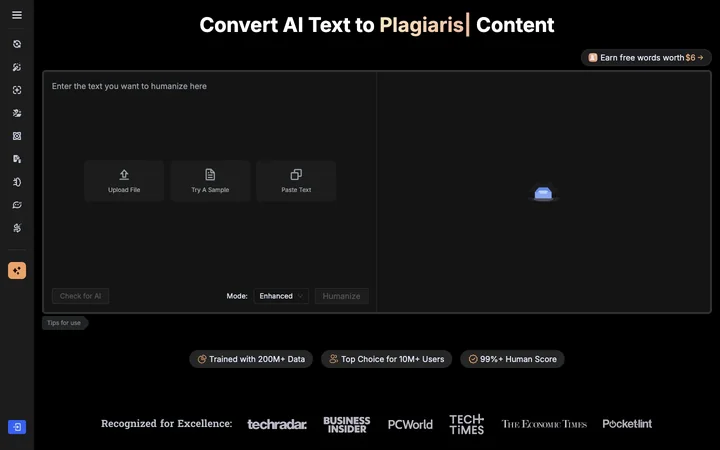Click the Tech Times logo

[x=467, y=424]
